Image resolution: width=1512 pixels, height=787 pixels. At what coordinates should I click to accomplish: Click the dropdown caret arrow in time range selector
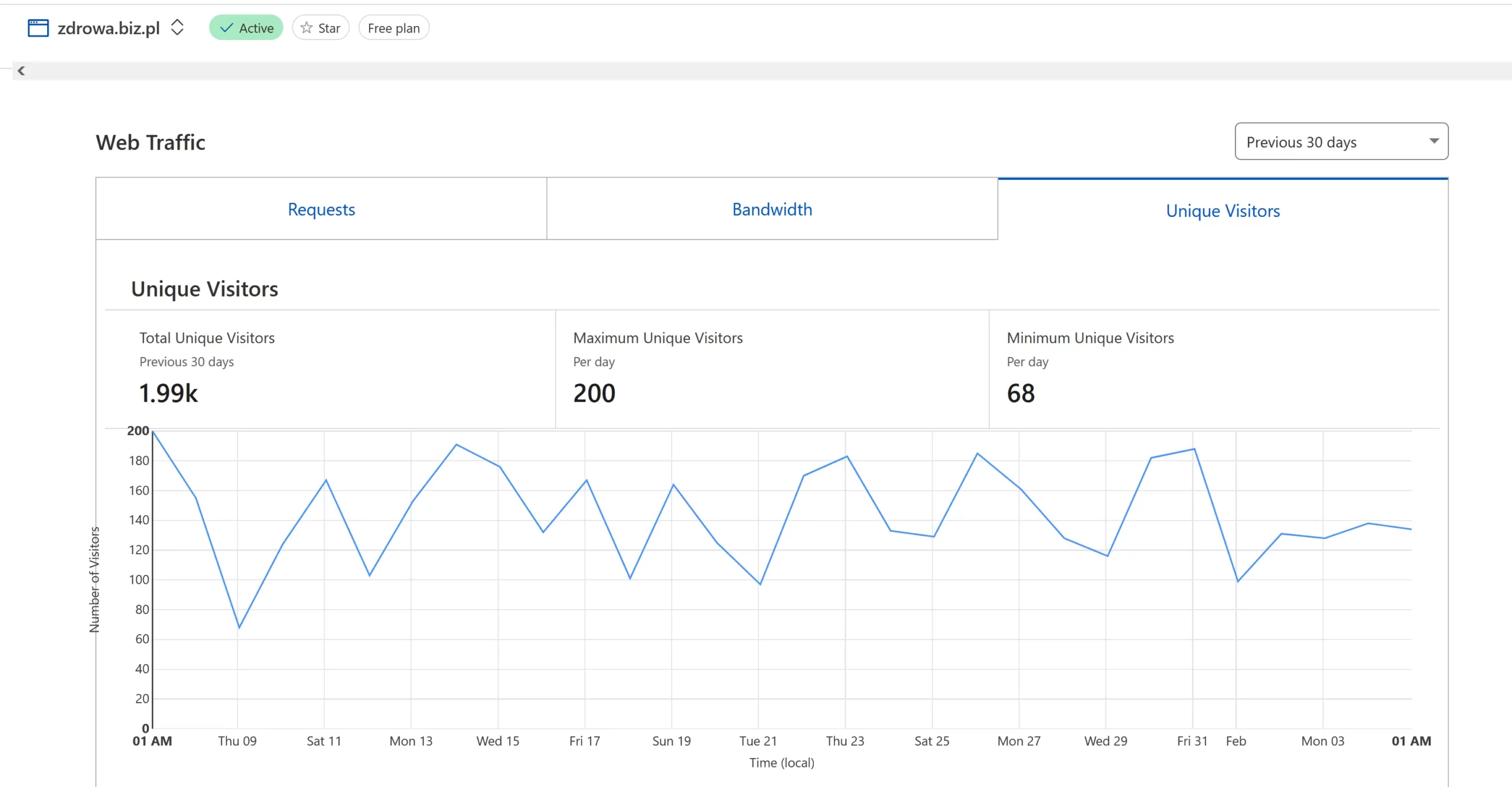(x=1433, y=141)
